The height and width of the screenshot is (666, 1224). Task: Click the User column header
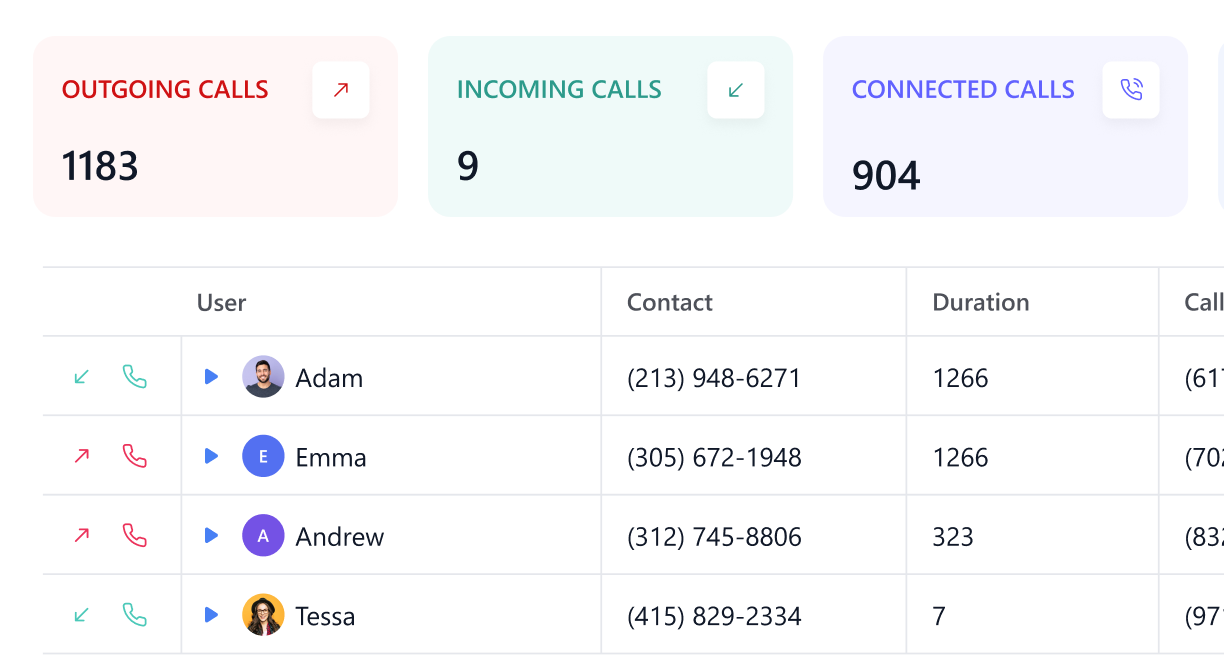221,302
